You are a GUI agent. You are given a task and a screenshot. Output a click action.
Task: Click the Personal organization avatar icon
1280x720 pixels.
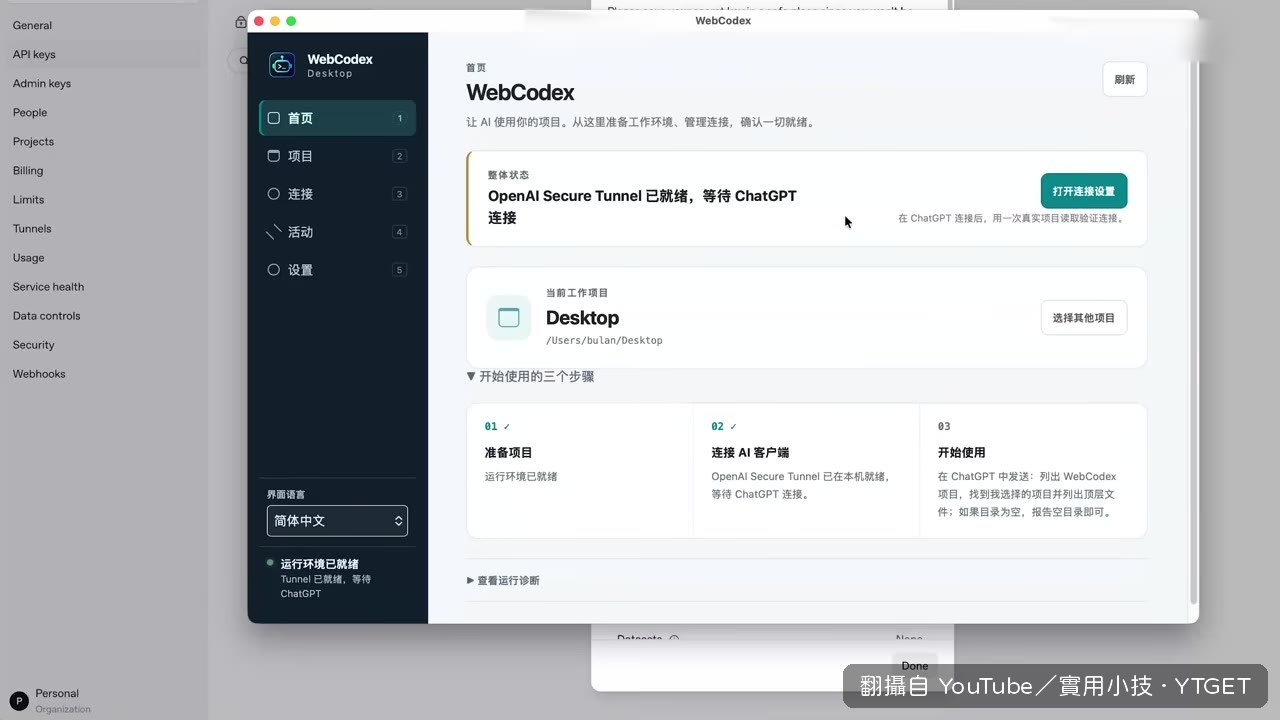pyautogui.click(x=19, y=701)
